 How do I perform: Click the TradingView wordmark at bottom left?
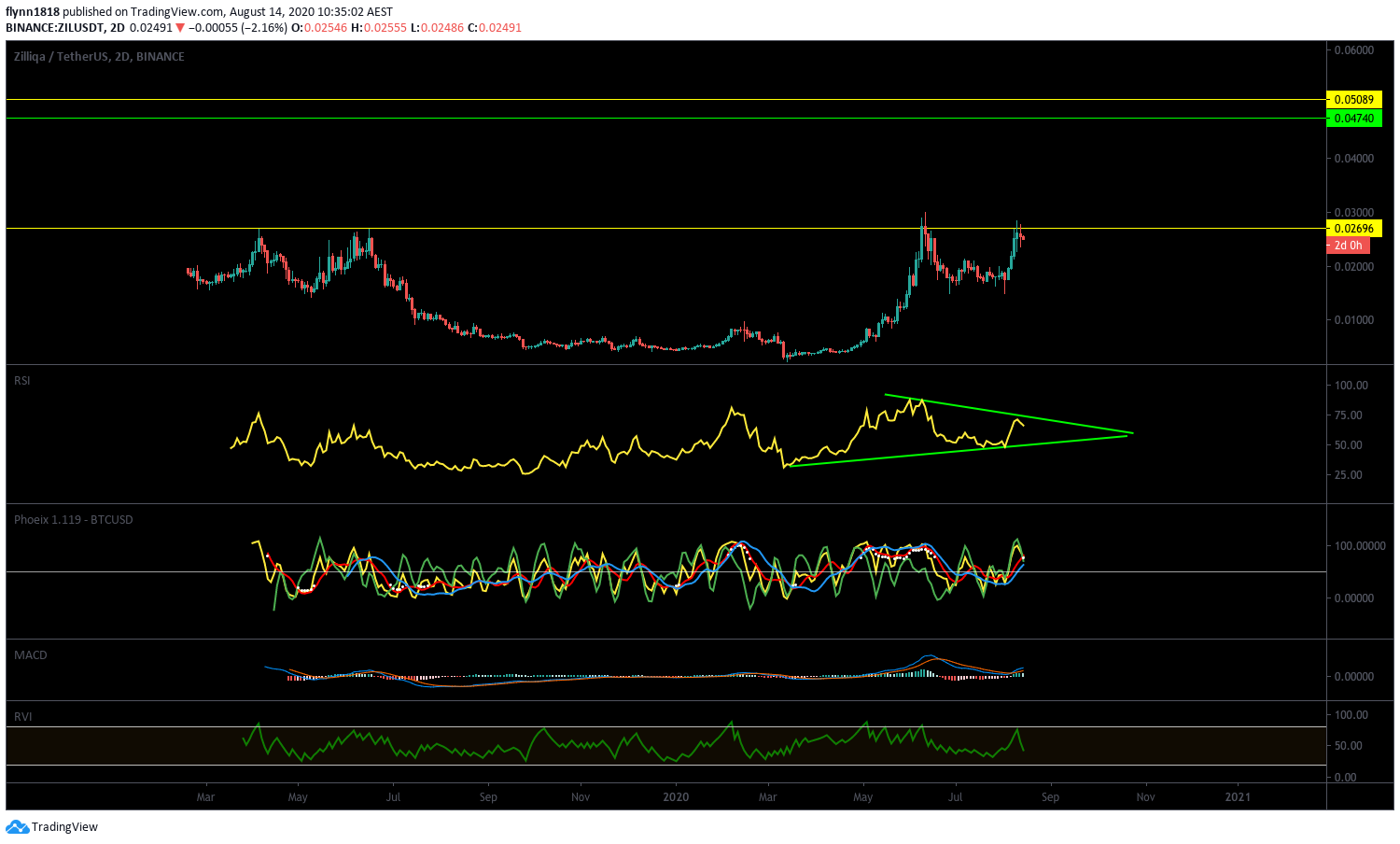pos(64,827)
